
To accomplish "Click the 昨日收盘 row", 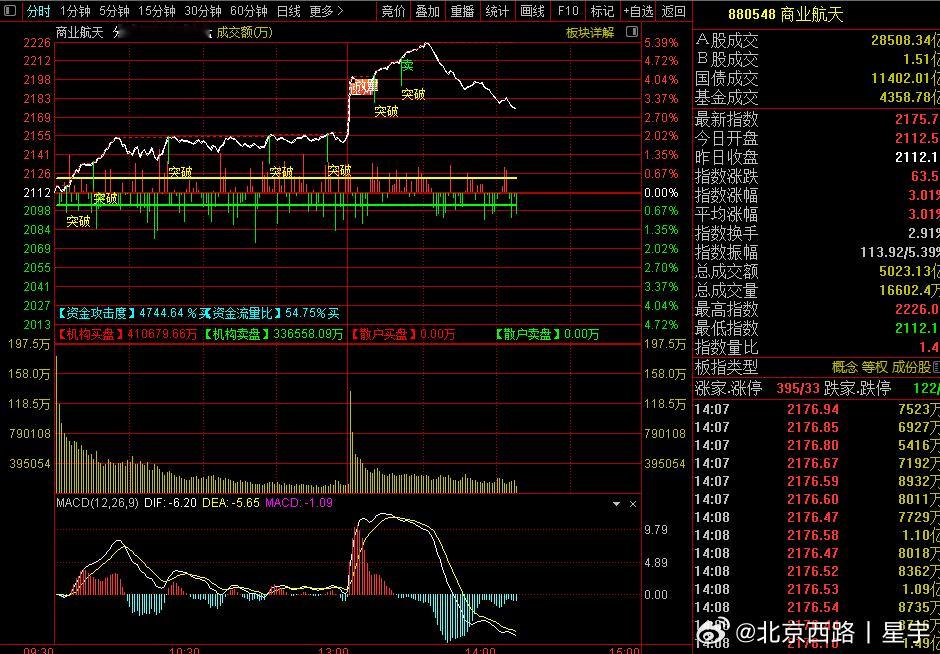I will click(x=817, y=157).
